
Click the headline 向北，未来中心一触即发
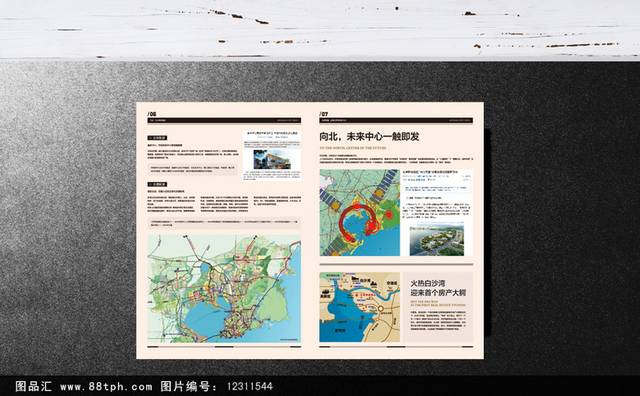click(x=369, y=137)
